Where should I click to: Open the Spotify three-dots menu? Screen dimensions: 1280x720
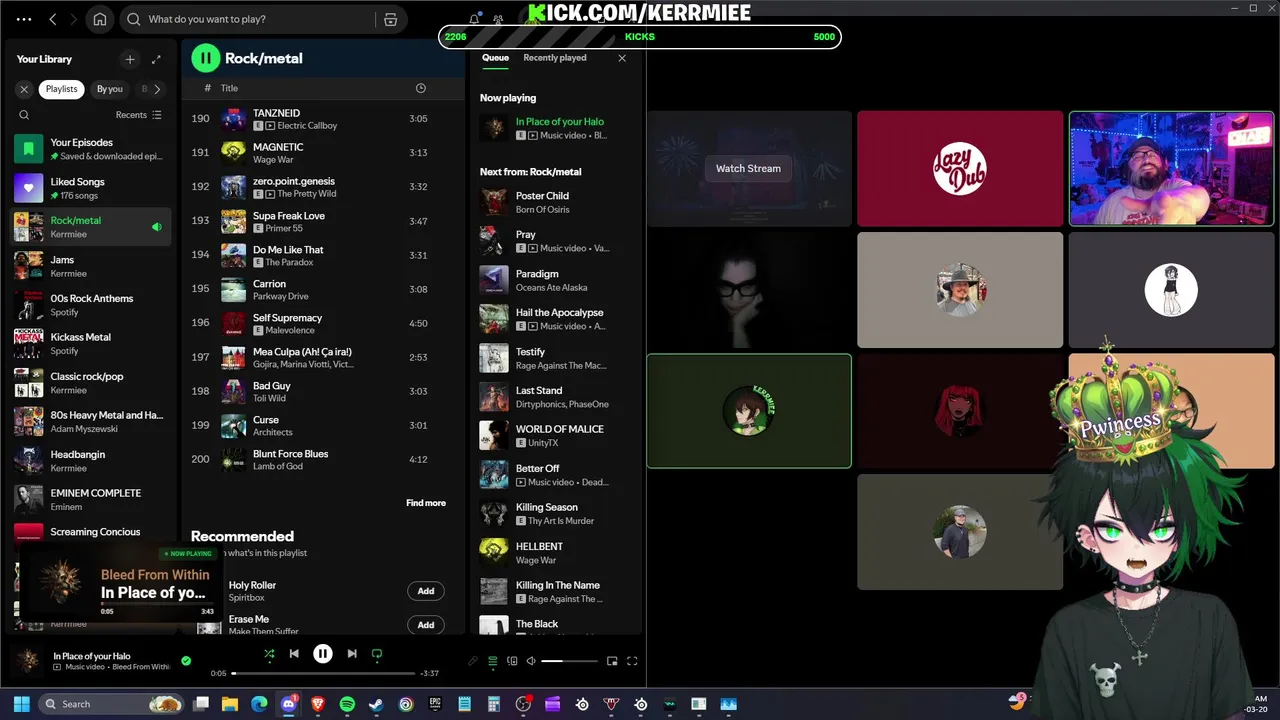pyautogui.click(x=24, y=19)
